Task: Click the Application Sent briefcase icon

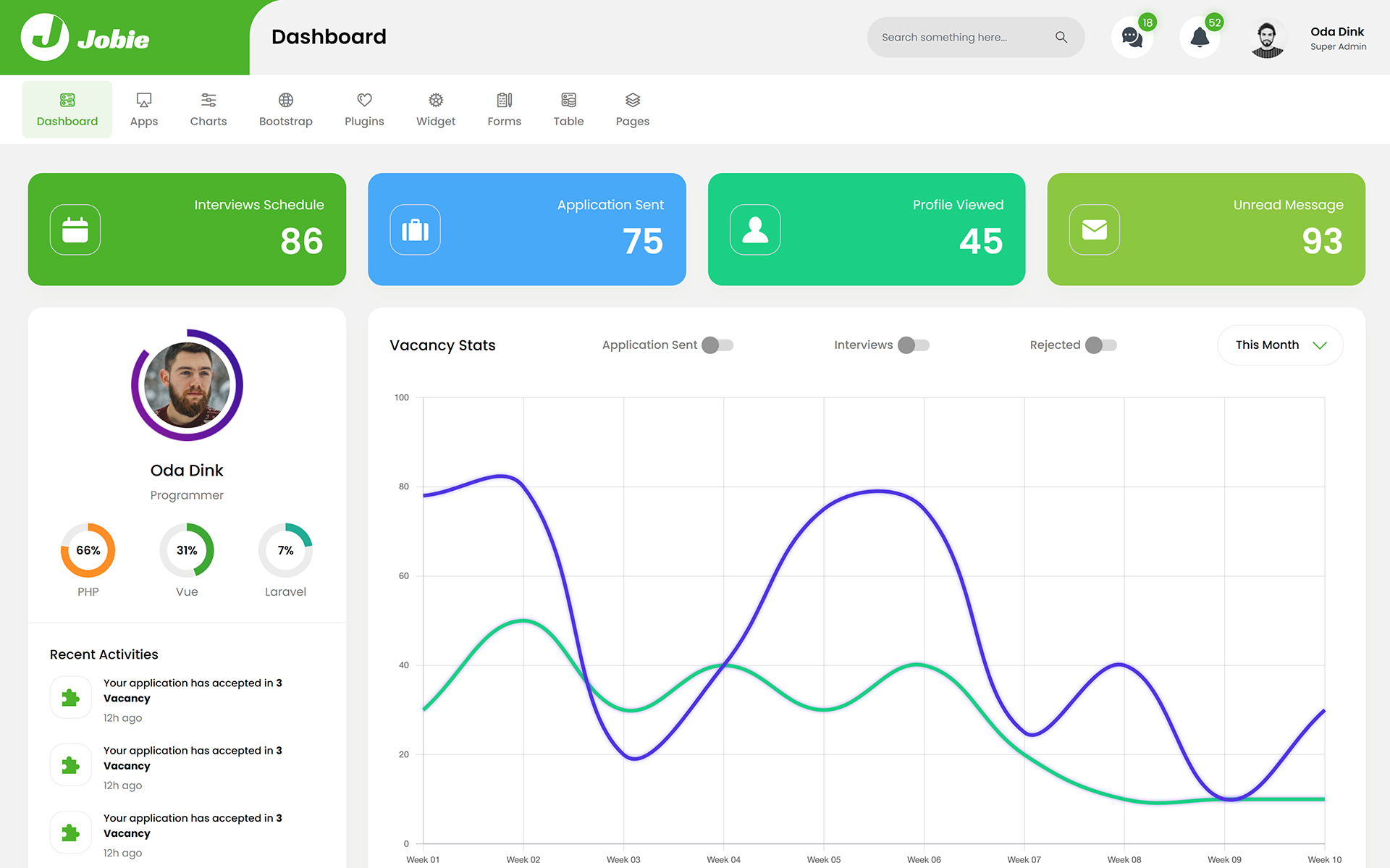Action: click(x=415, y=229)
